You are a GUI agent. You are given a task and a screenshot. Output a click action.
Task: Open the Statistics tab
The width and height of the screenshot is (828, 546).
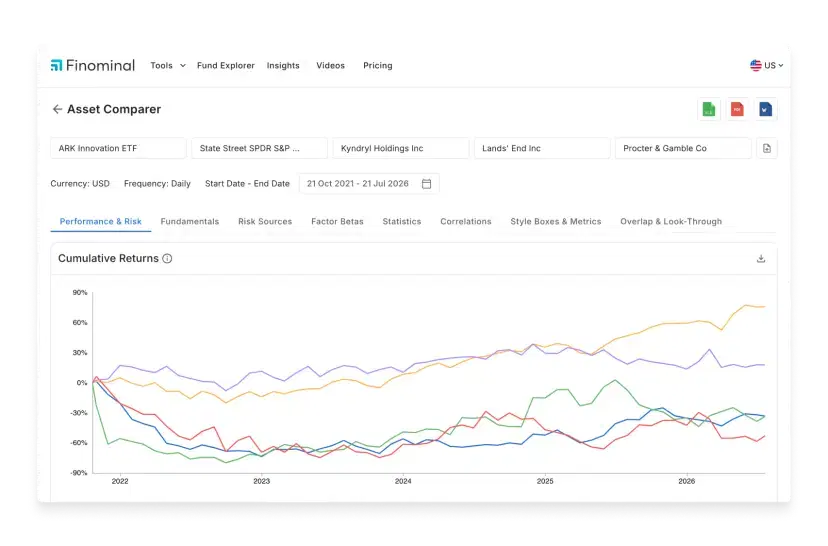(x=402, y=221)
